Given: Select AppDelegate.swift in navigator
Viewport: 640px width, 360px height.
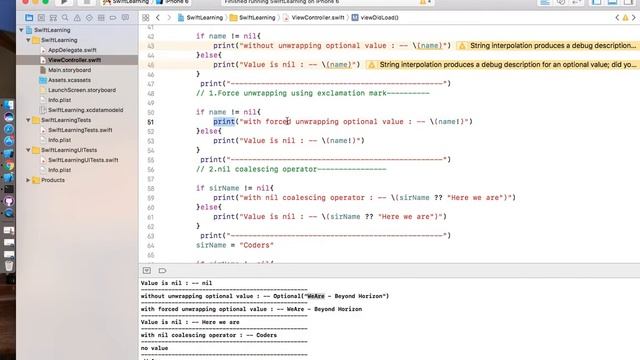Looking at the screenshot, I should [72, 50].
